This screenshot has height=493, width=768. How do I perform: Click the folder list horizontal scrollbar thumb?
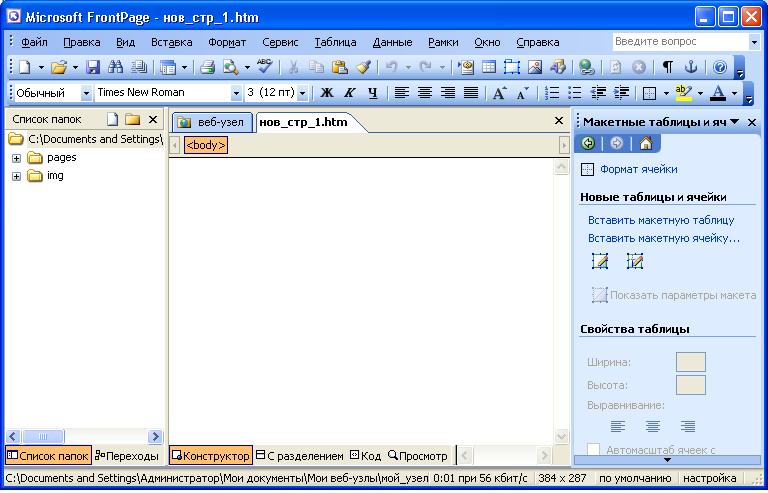43,436
